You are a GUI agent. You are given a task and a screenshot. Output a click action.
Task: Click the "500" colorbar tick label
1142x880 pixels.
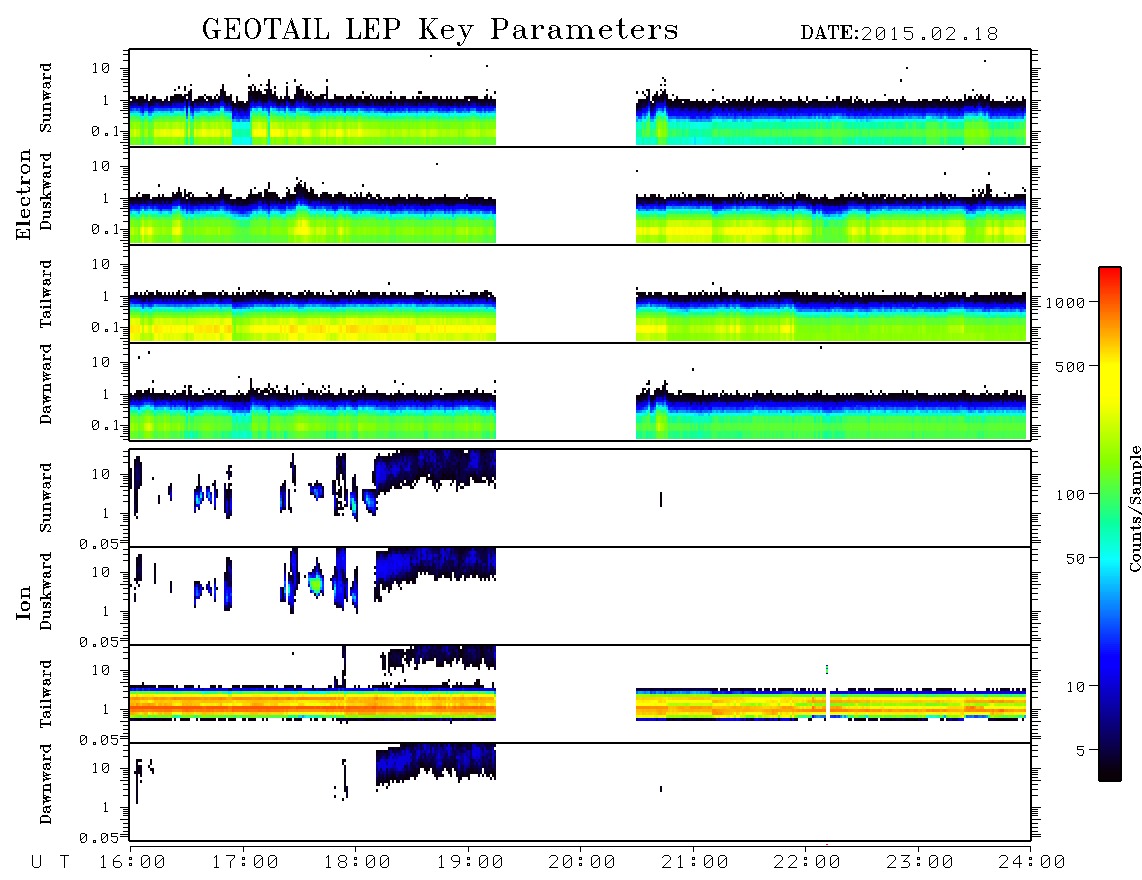click(x=1070, y=366)
